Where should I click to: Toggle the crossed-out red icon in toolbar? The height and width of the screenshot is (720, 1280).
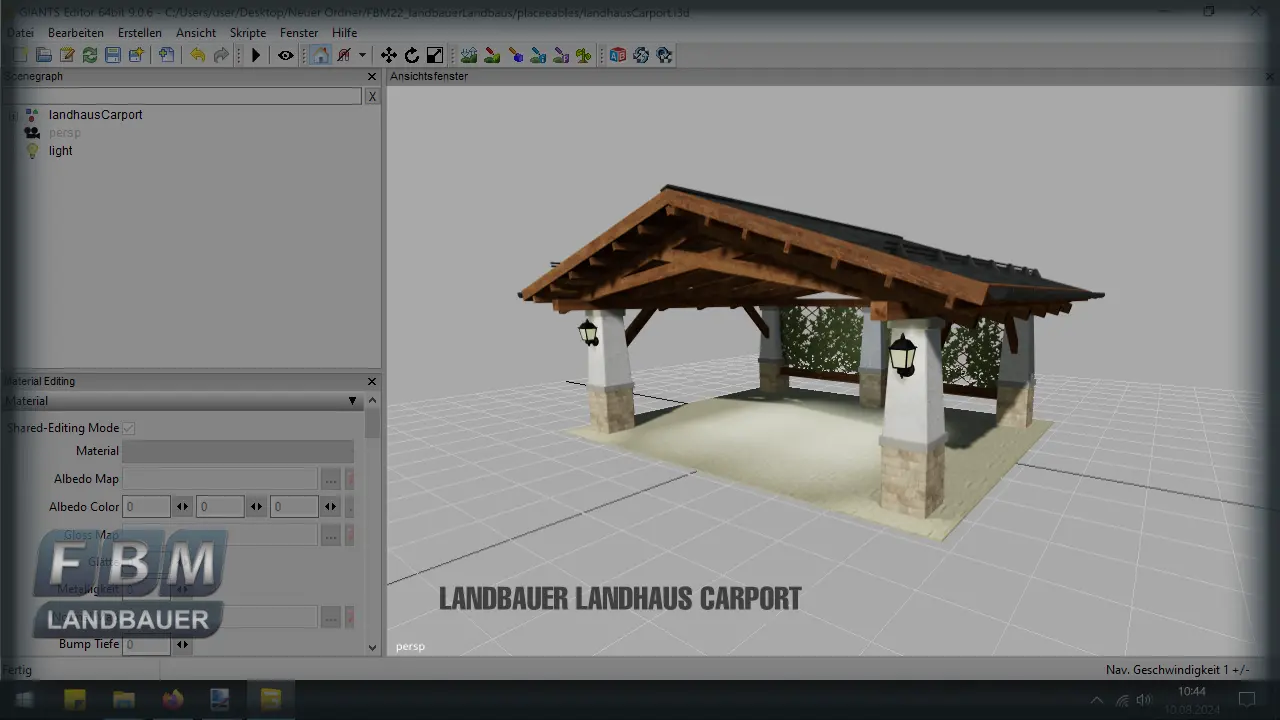344,55
